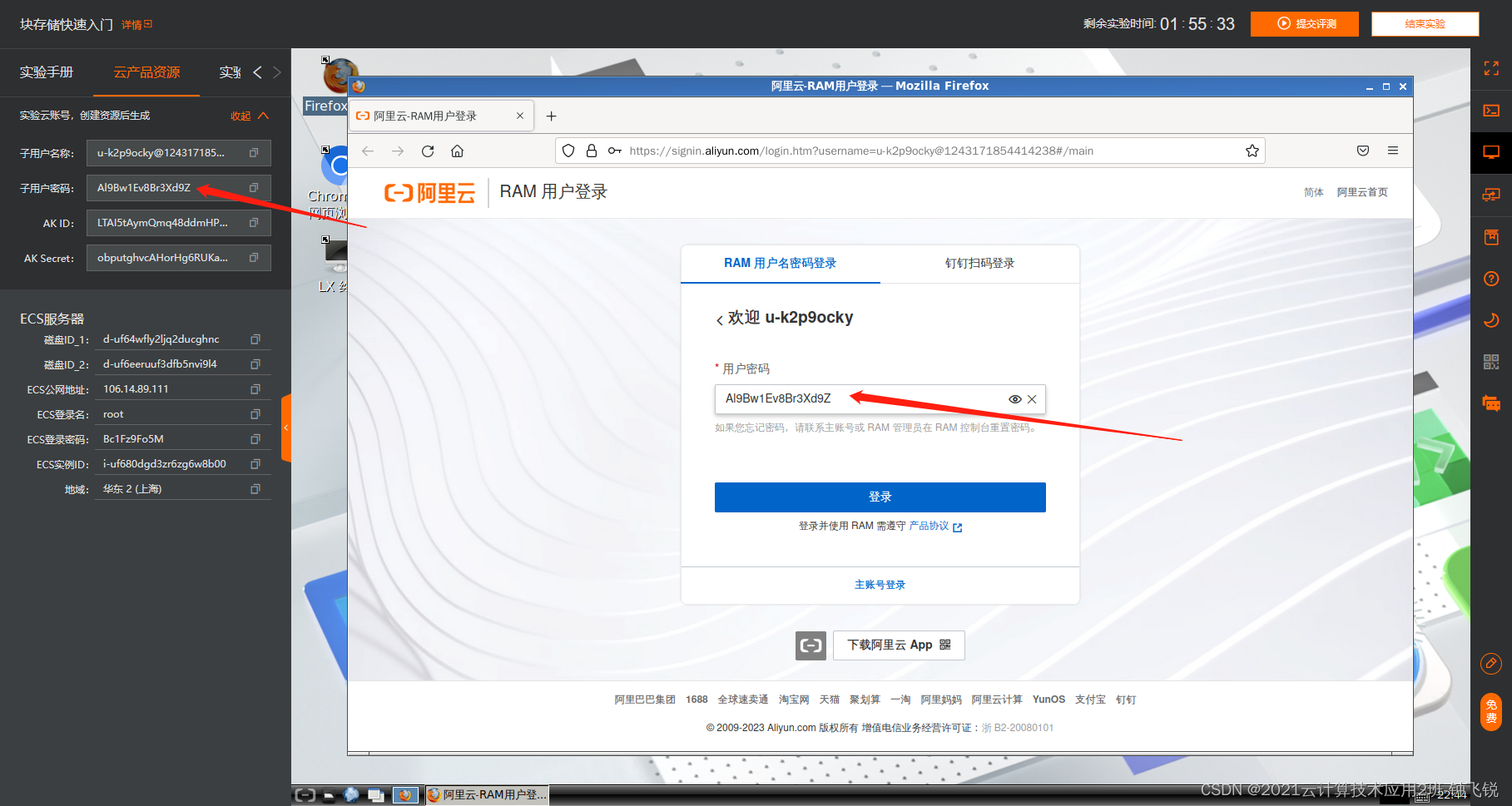Go back in Firefox
Image resolution: width=1512 pixels, height=806 pixels.
pyautogui.click(x=368, y=151)
